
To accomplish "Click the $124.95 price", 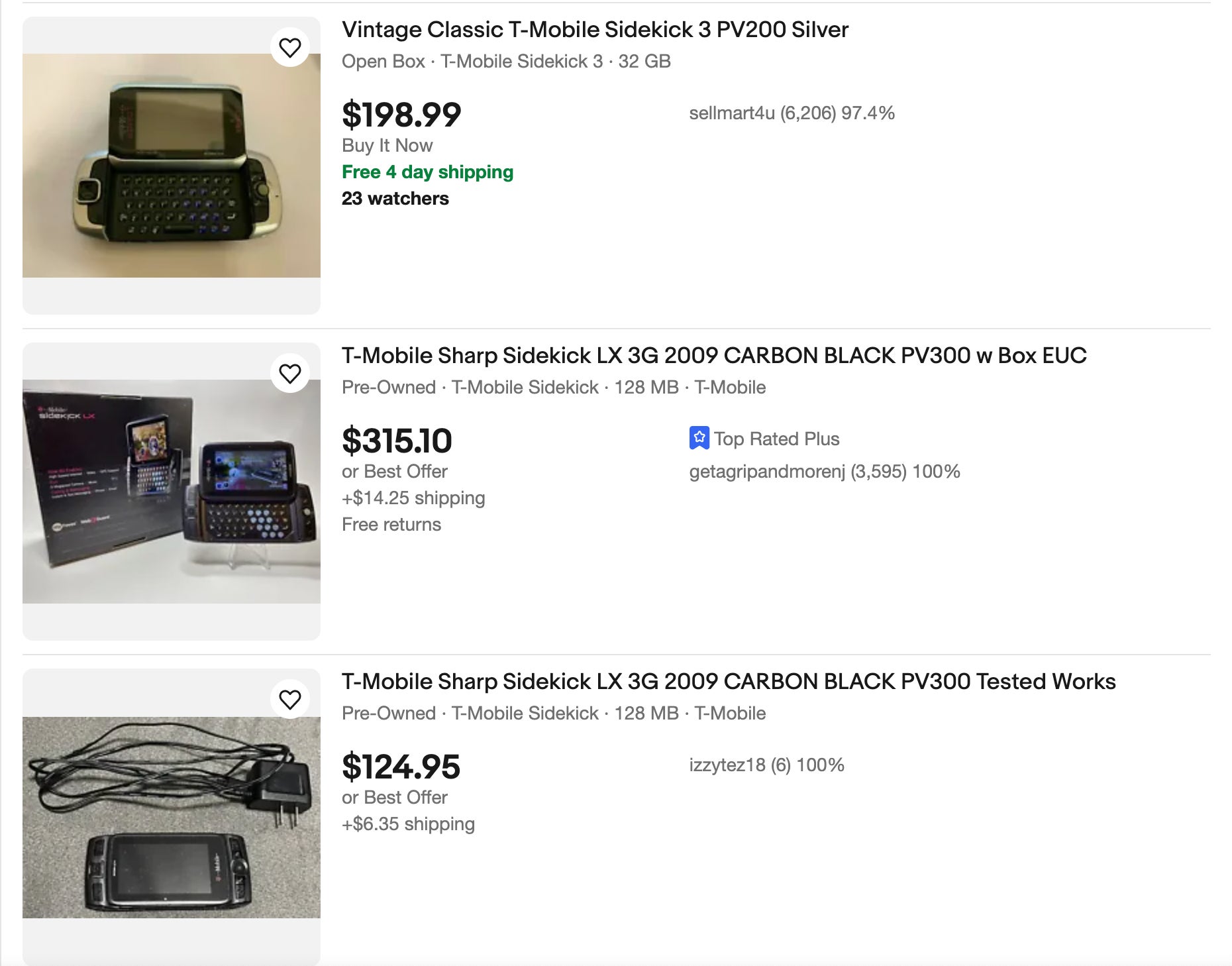I will click(x=401, y=767).
